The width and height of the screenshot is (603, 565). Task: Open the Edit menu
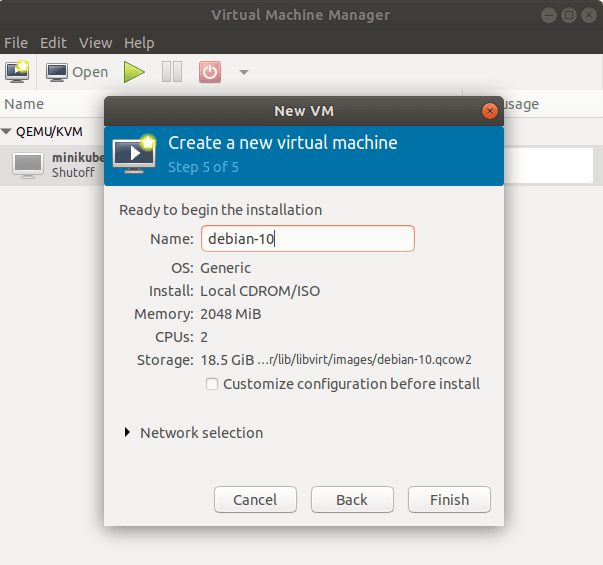pyautogui.click(x=53, y=43)
